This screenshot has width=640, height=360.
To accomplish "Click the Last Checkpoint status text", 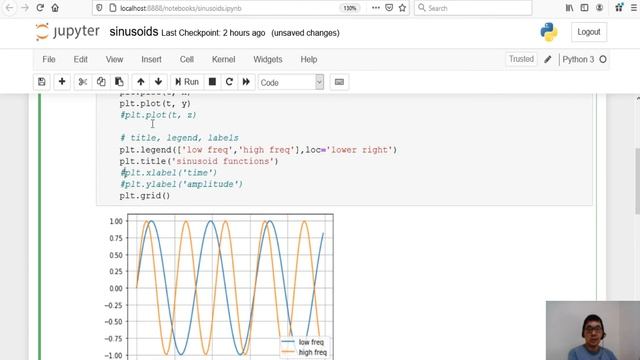I will pyautogui.click(x=213, y=33).
